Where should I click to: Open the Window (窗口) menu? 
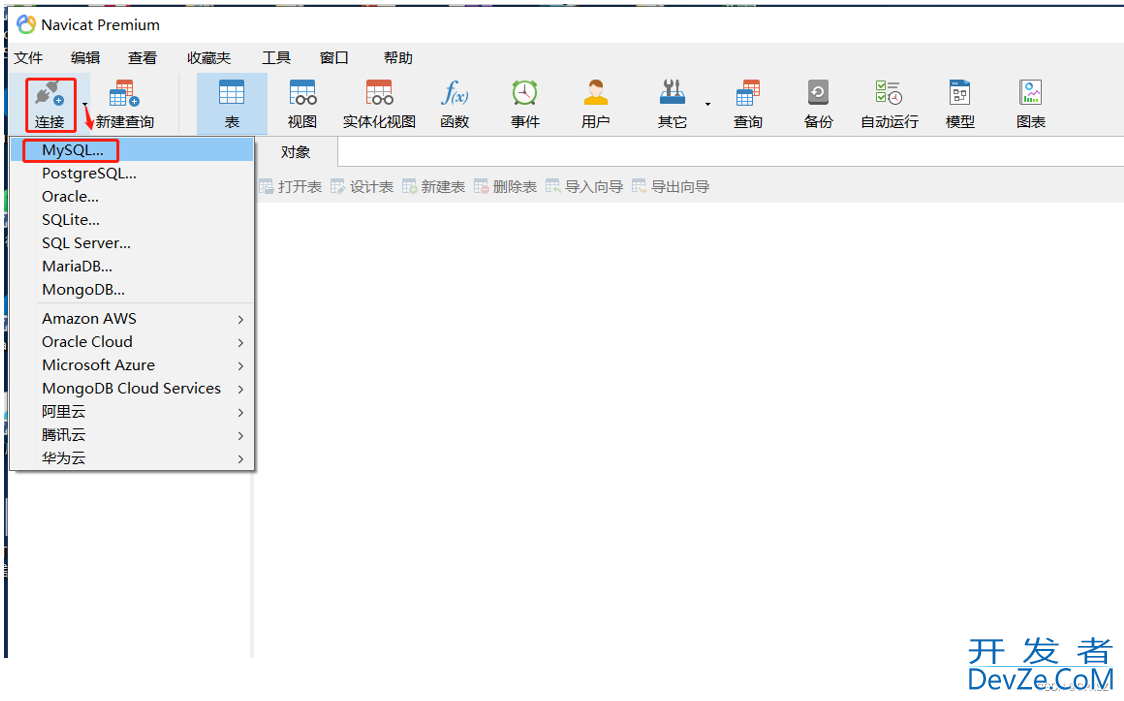[334, 58]
